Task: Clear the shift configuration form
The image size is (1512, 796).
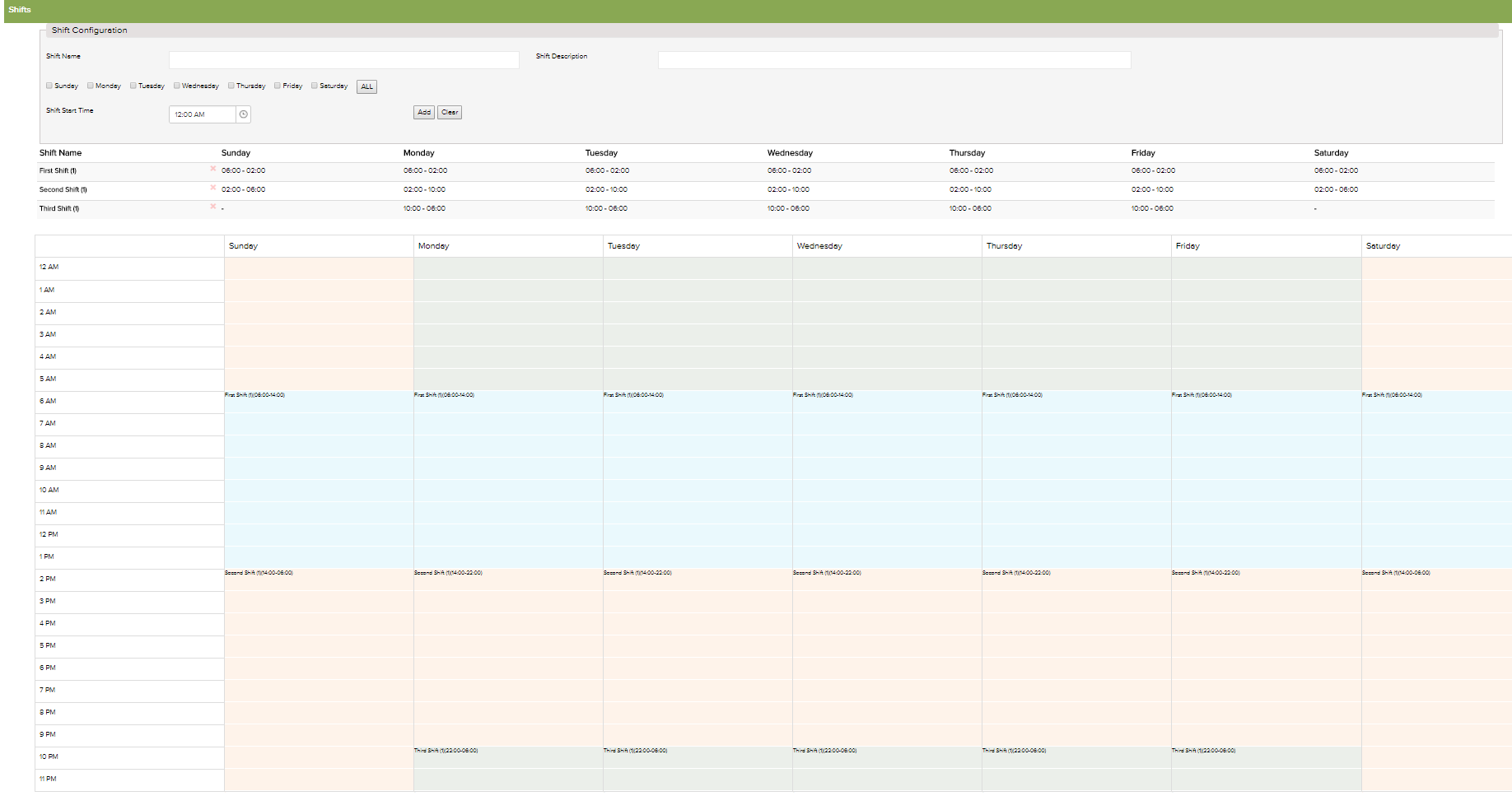Action: (x=449, y=113)
